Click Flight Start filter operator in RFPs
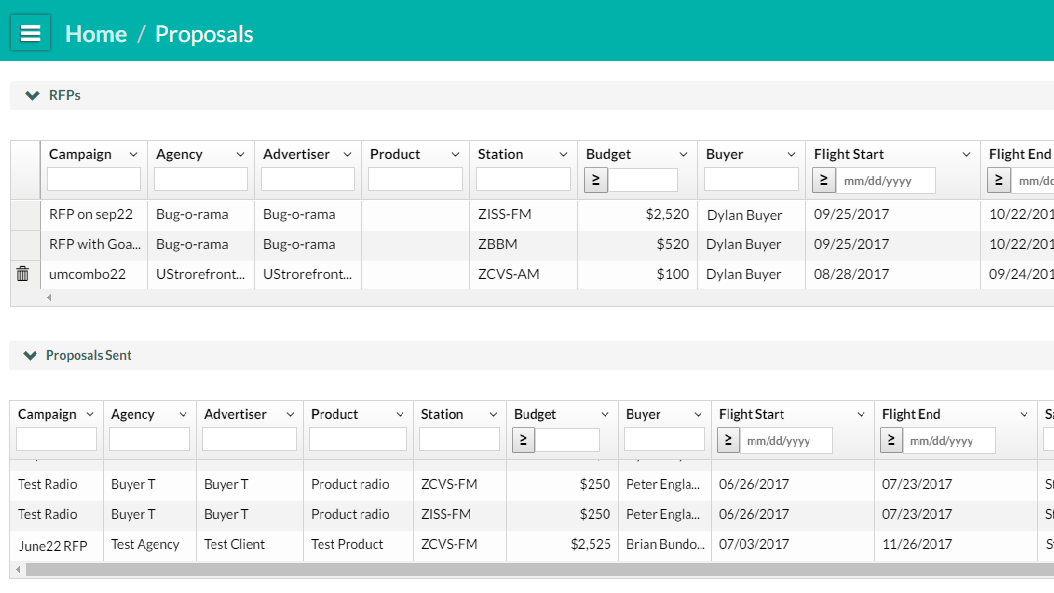 824,180
